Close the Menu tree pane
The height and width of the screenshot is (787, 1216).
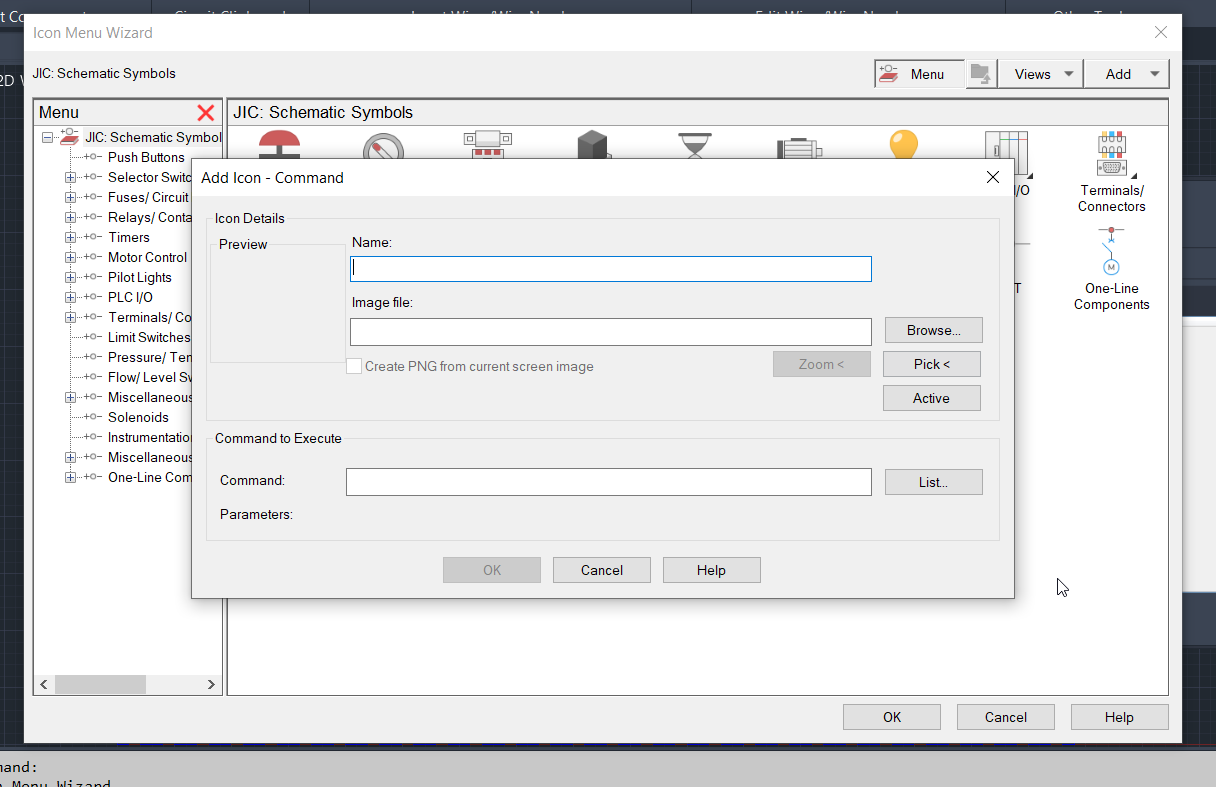[206, 112]
